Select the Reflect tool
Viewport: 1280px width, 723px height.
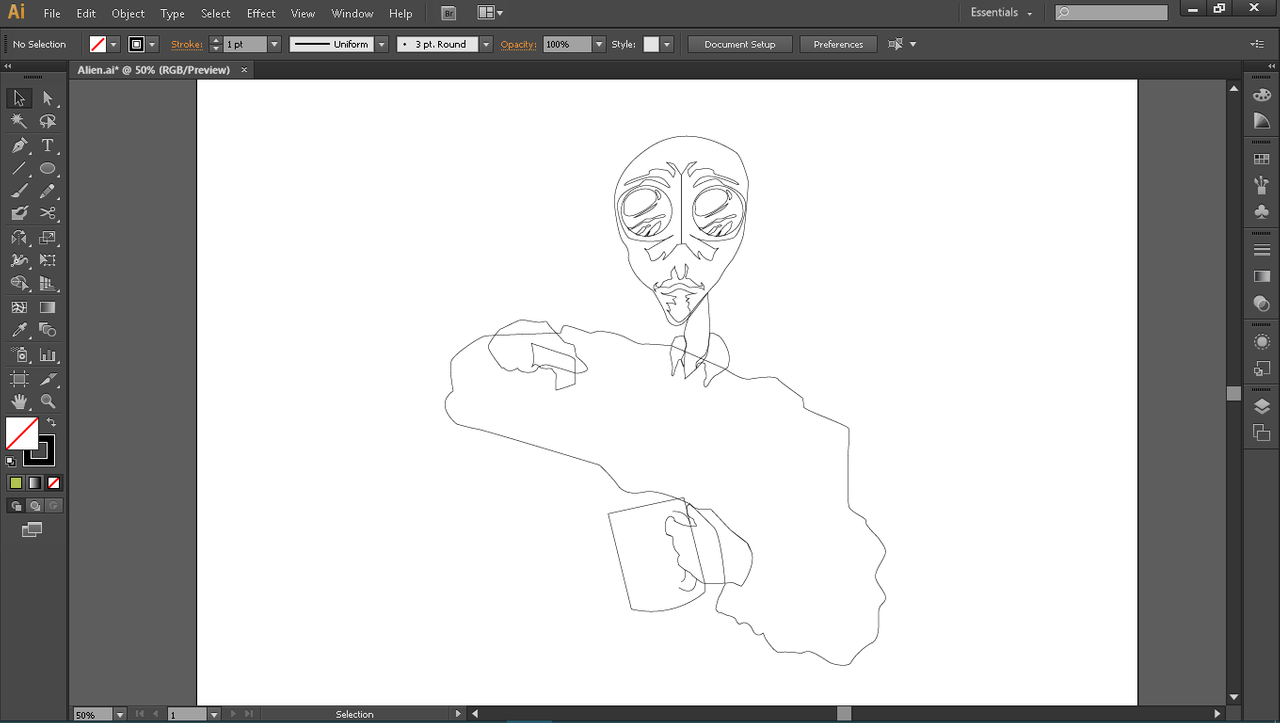click(19, 238)
